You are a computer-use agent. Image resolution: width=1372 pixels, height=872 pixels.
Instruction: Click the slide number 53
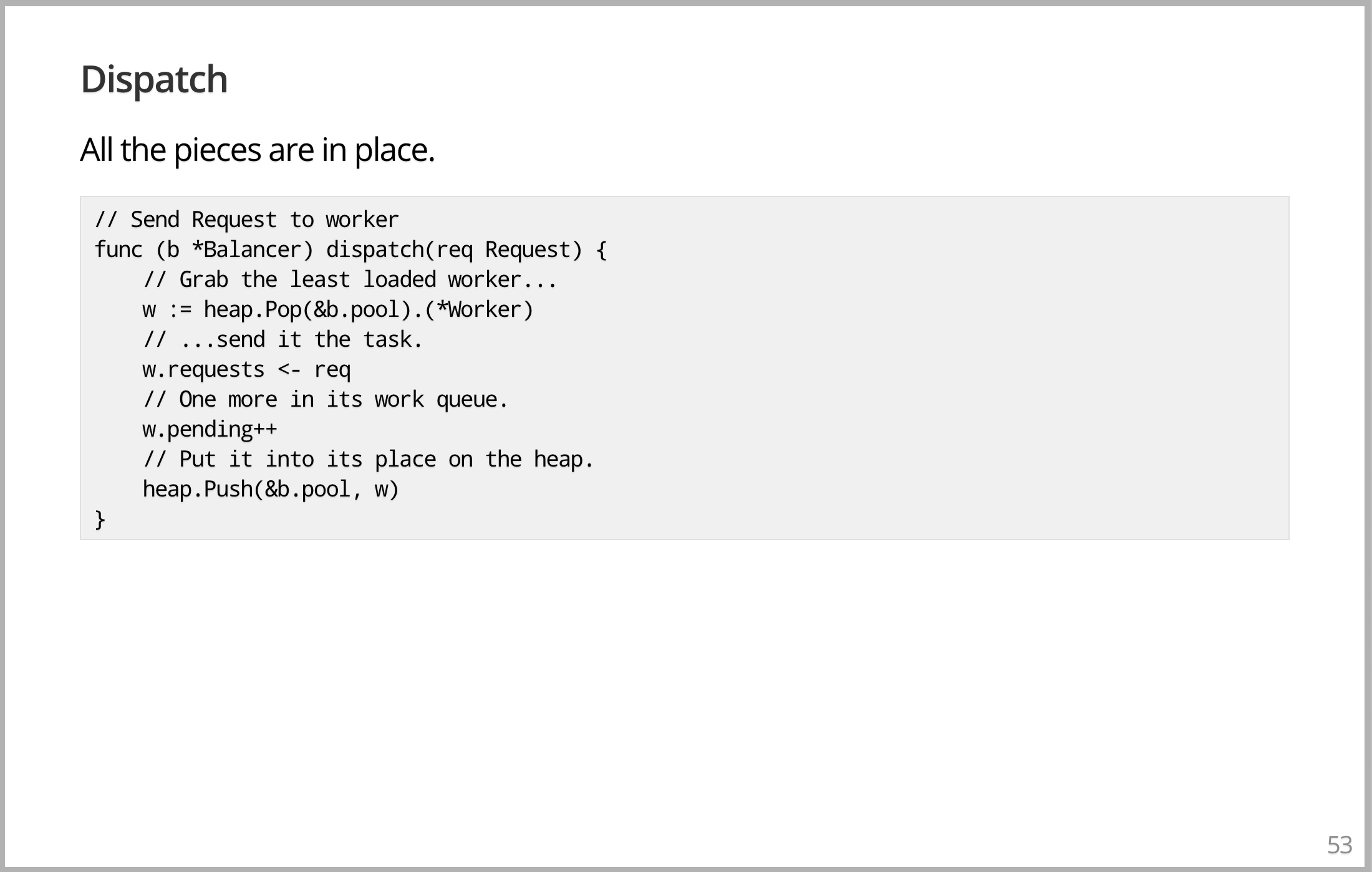click(1340, 845)
